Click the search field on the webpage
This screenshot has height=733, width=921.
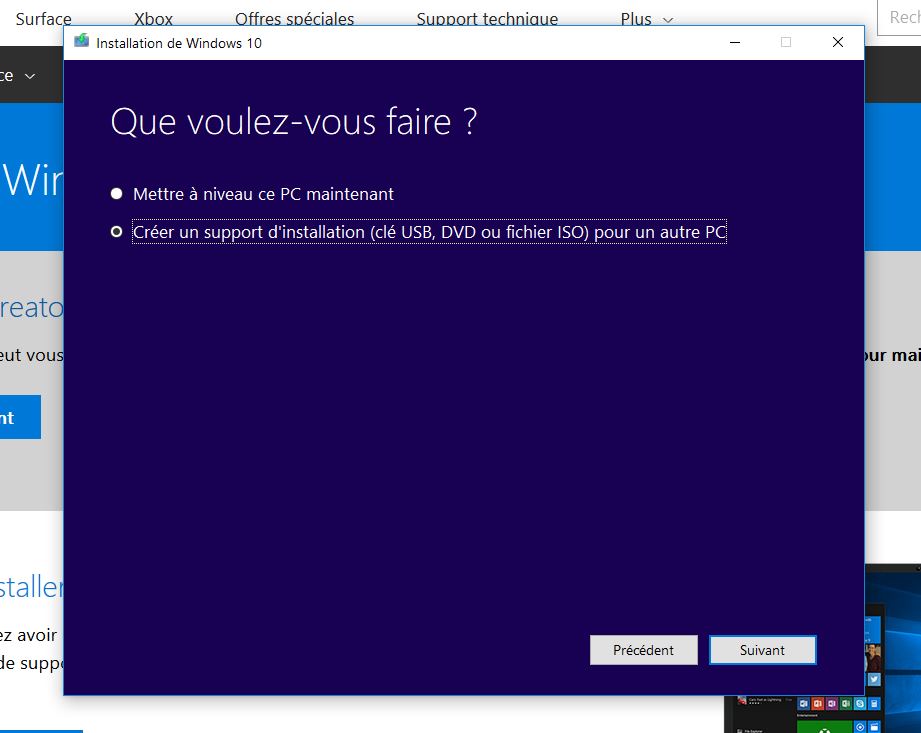pyautogui.click(x=899, y=18)
